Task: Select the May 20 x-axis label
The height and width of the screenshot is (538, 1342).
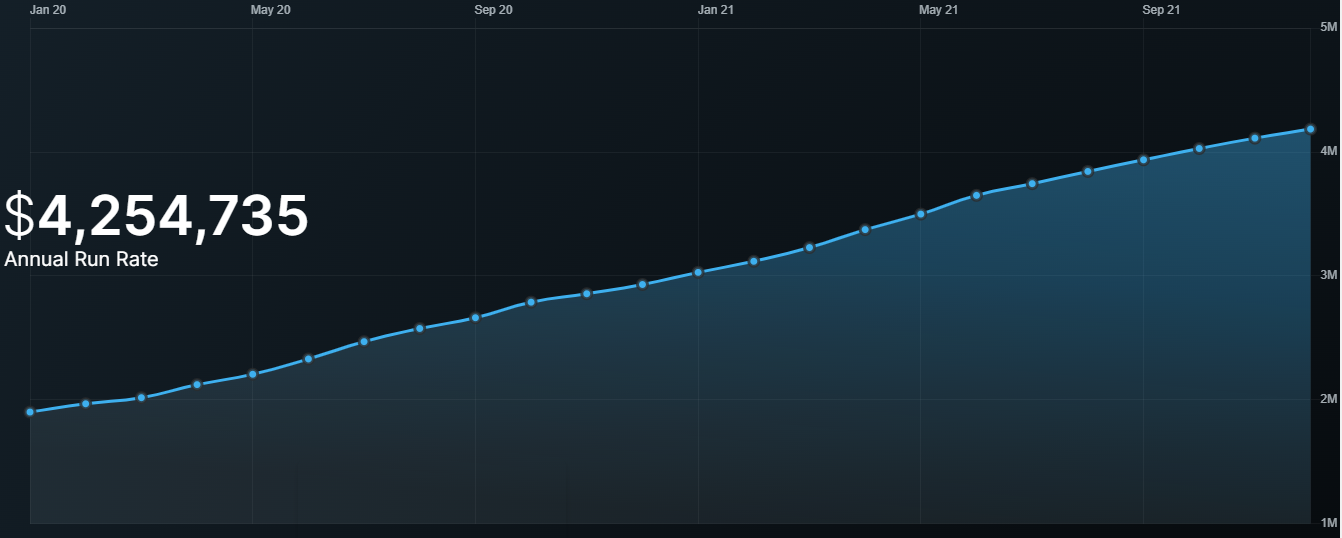Action: tap(270, 10)
